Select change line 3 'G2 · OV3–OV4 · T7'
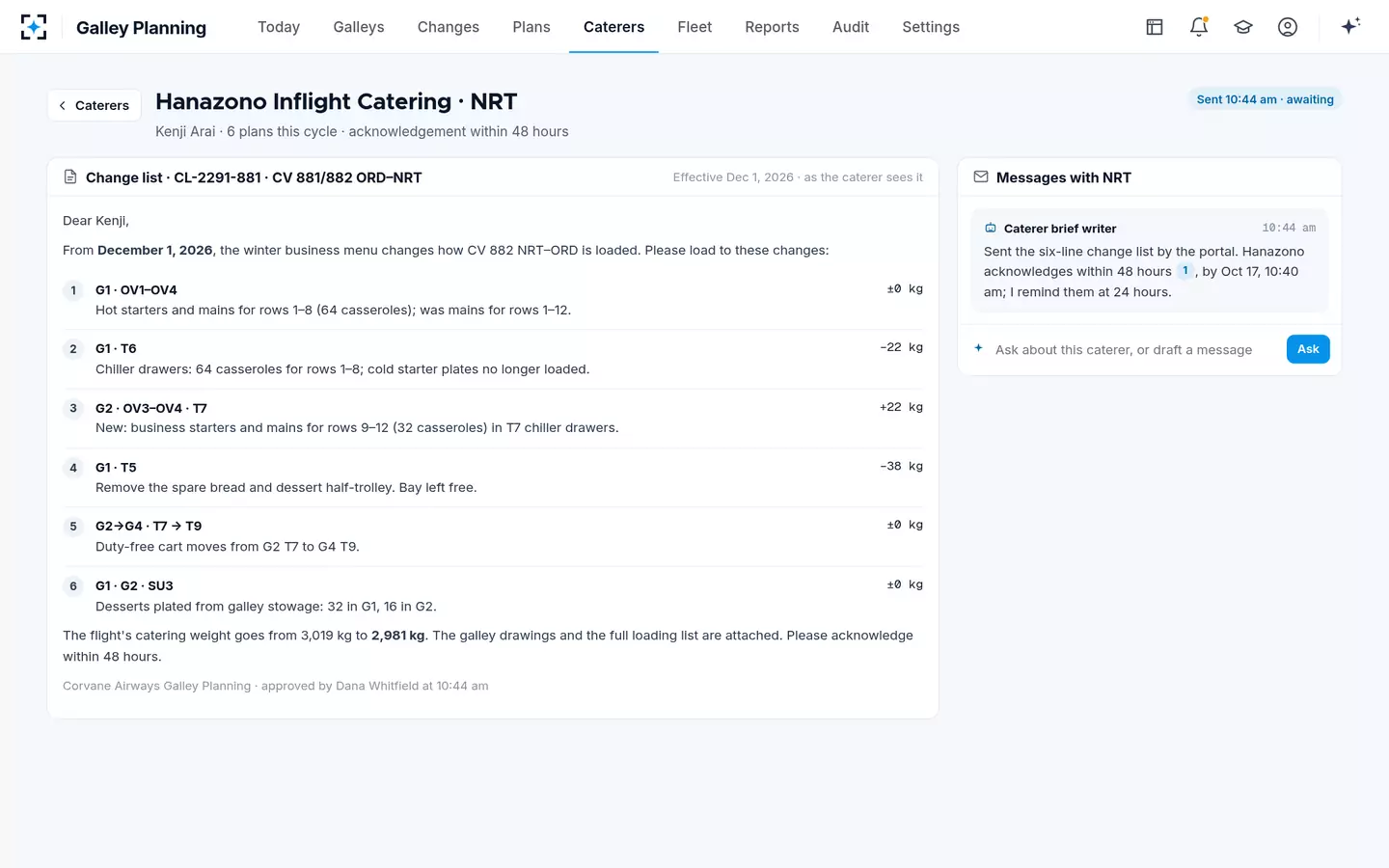 click(x=493, y=419)
